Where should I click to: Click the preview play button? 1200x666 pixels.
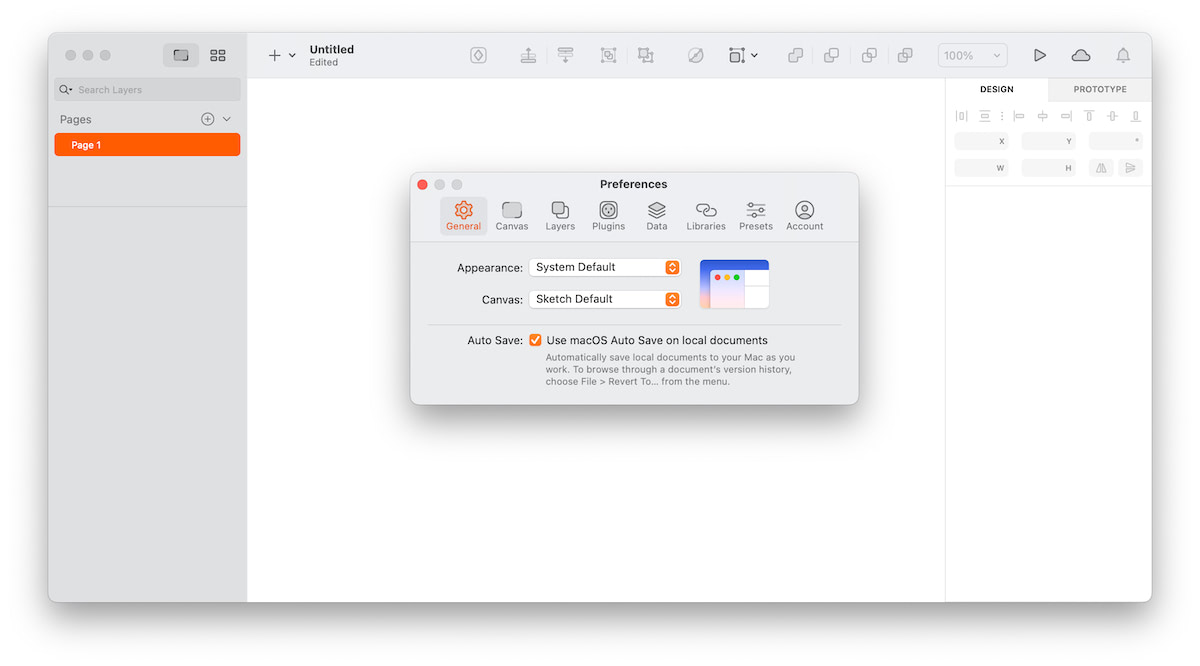click(1040, 56)
